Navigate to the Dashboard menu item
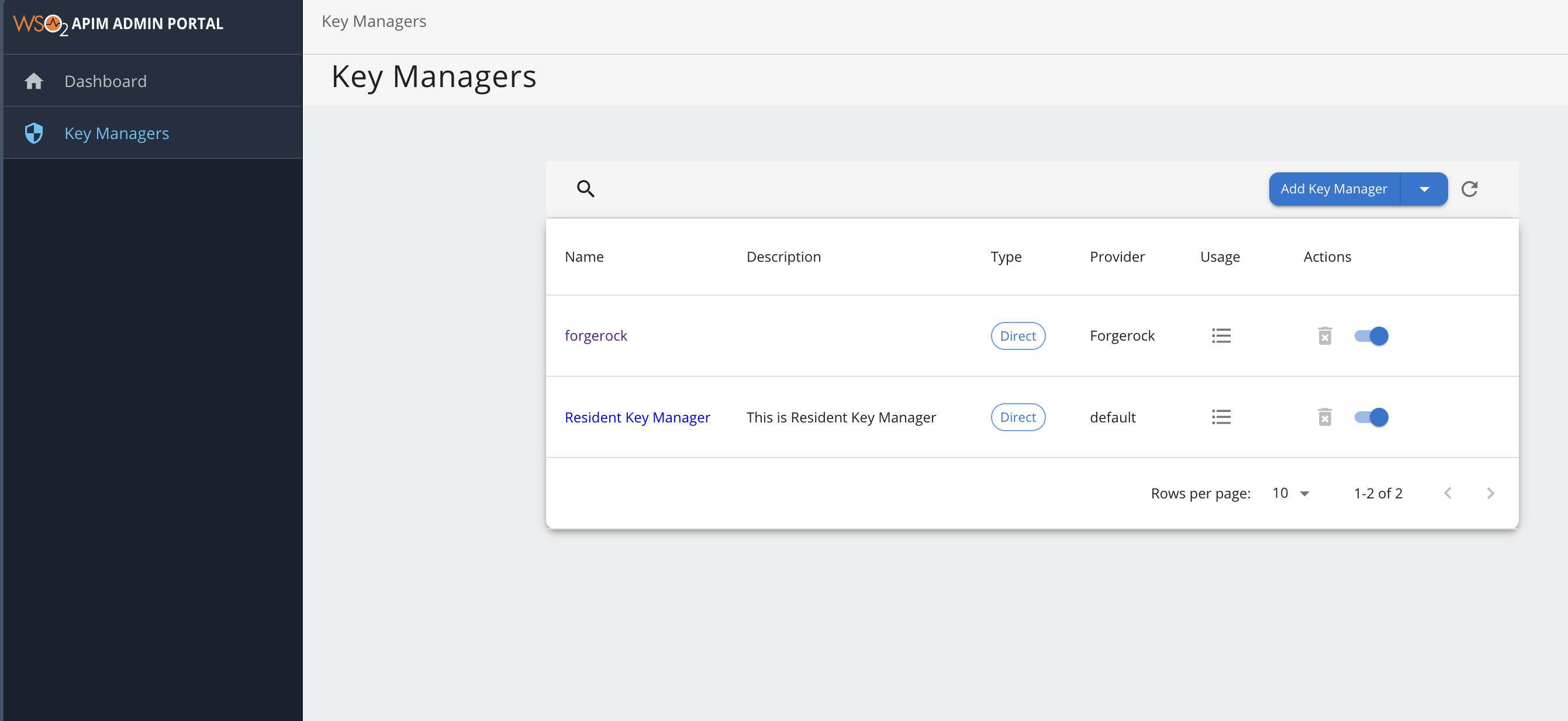The image size is (1568, 721). coord(105,80)
